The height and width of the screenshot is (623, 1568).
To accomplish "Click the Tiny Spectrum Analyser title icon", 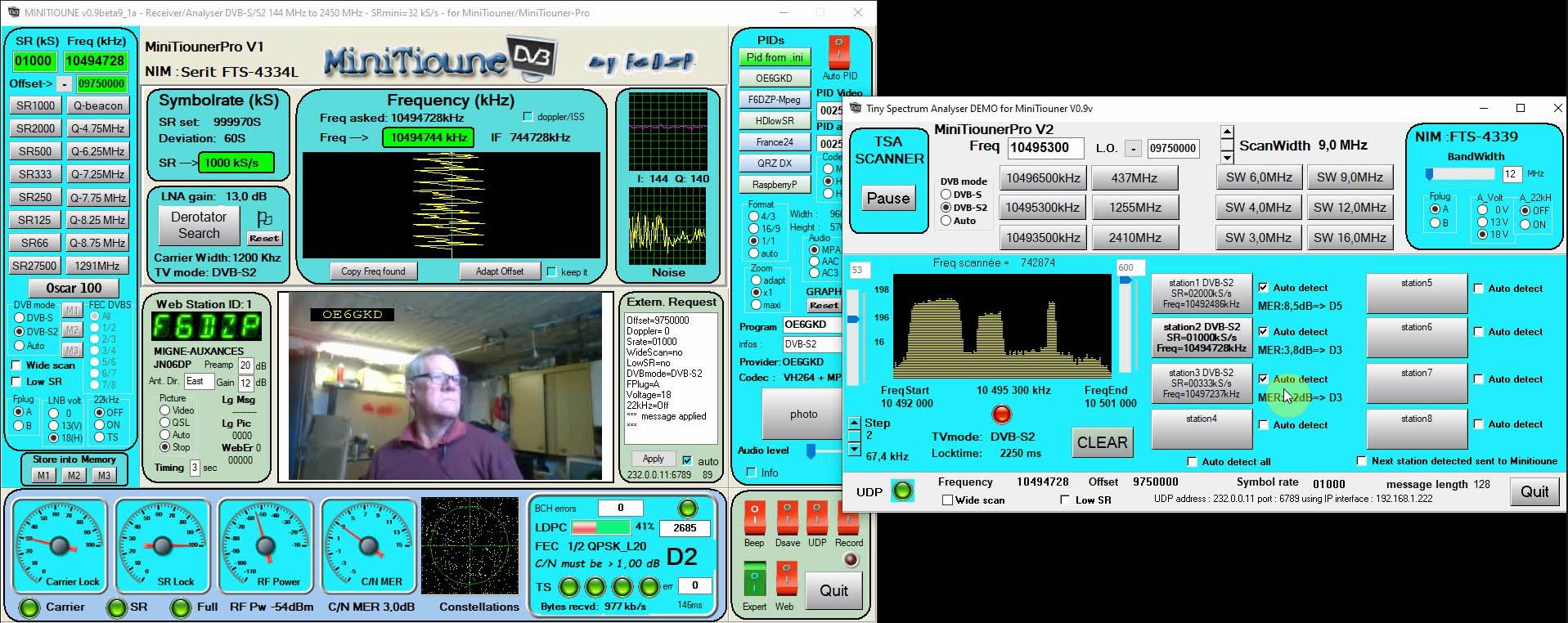I will (x=856, y=108).
